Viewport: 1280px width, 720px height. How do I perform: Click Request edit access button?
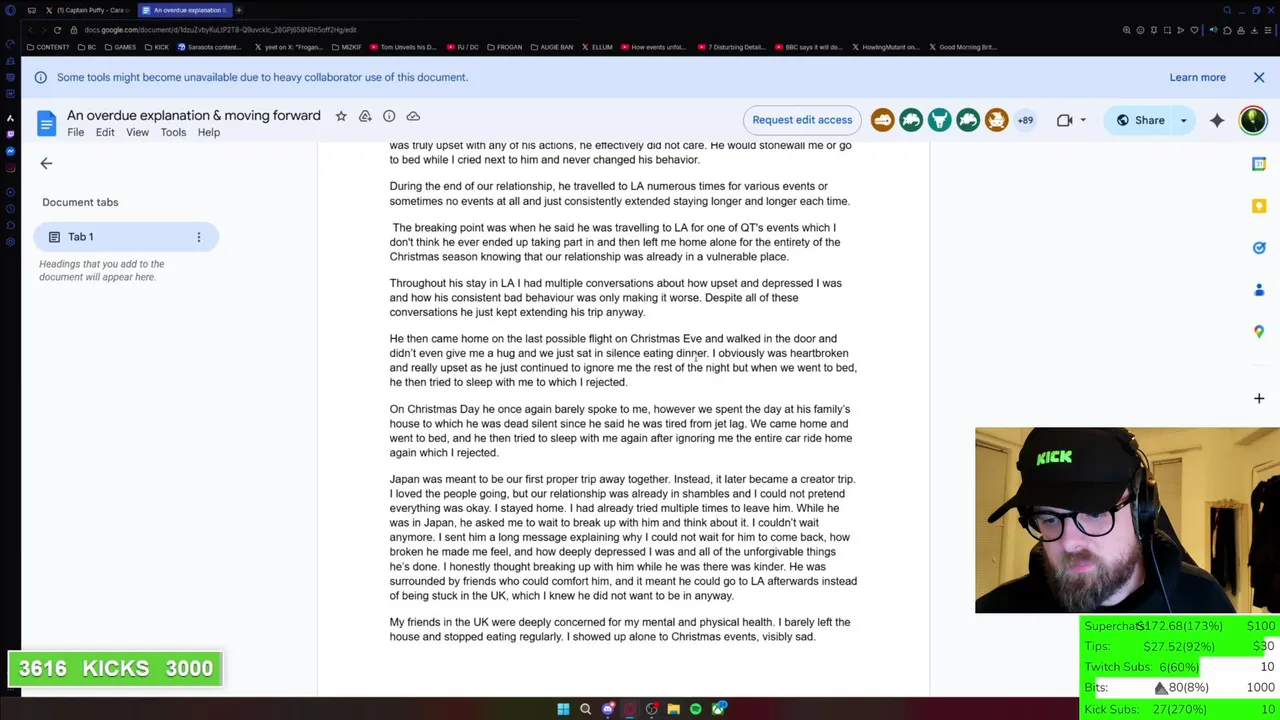tap(802, 120)
